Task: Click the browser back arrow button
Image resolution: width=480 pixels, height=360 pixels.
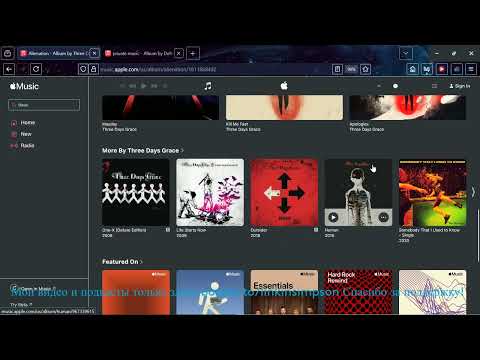Action: [9, 69]
